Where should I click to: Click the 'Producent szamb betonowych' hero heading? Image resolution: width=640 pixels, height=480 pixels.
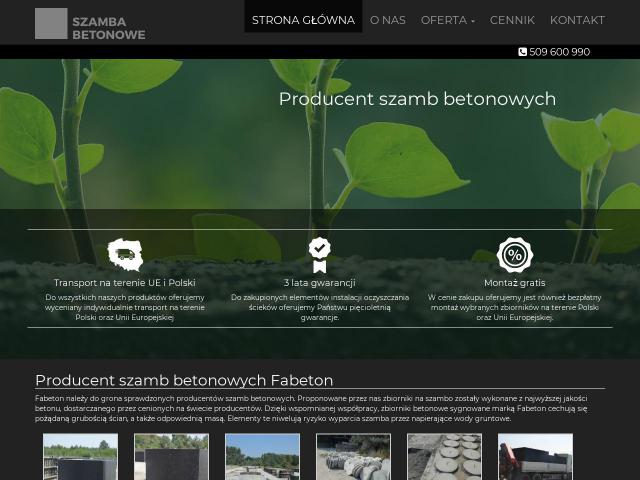417,99
